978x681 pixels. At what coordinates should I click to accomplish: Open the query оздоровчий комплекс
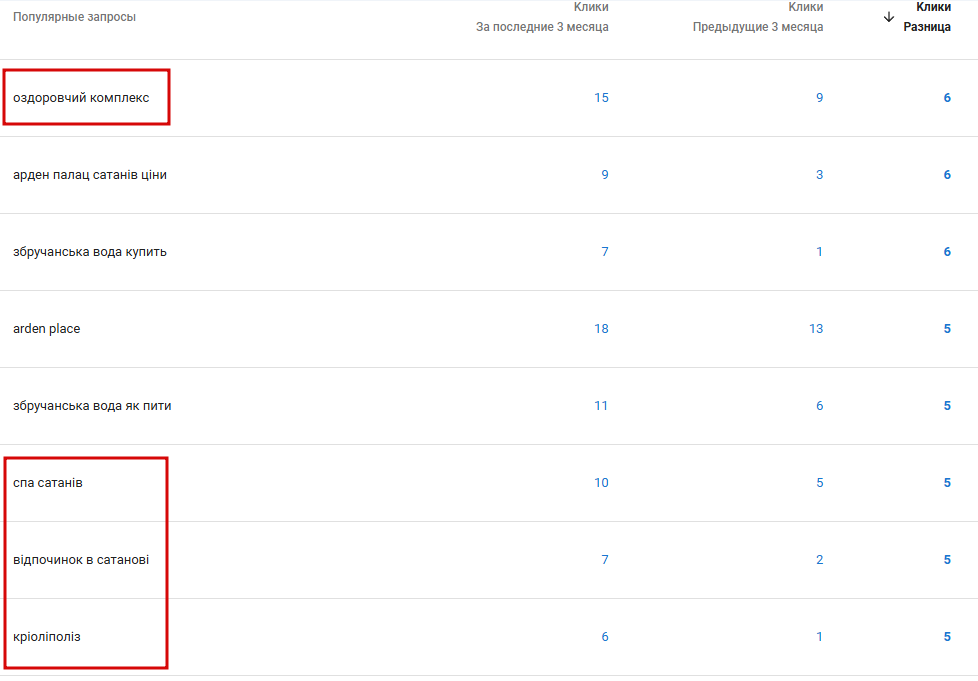pyautogui.click(x=81, y=98)
